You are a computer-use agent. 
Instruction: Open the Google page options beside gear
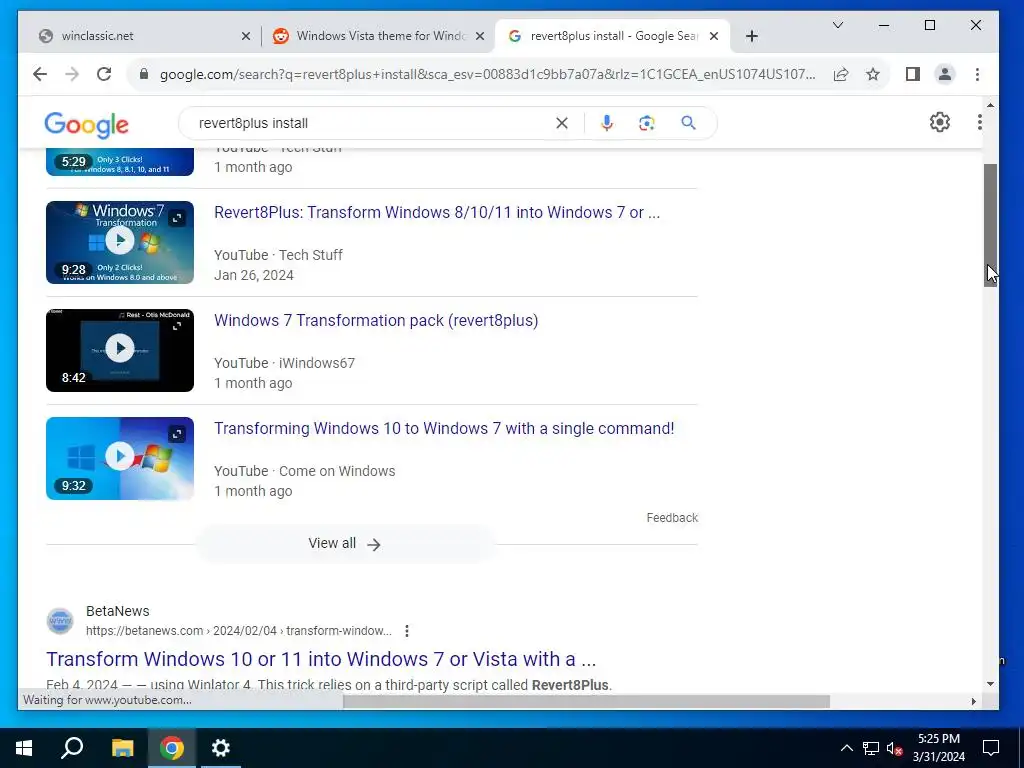coord(980,122)
